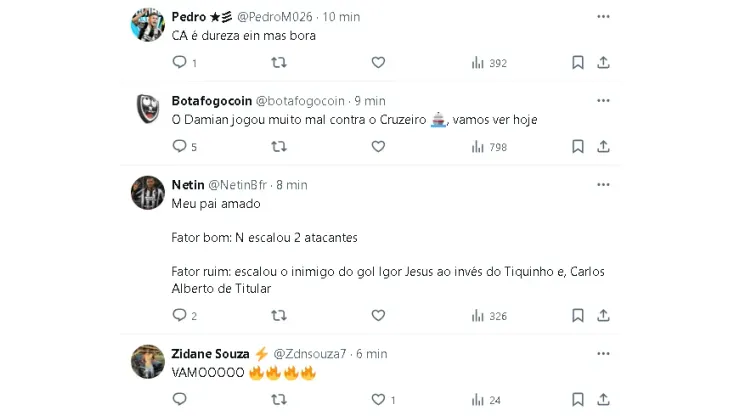740x416 pixels.
Task: Bookmark Pedro's tweet
Action: (x=578, y=62)
